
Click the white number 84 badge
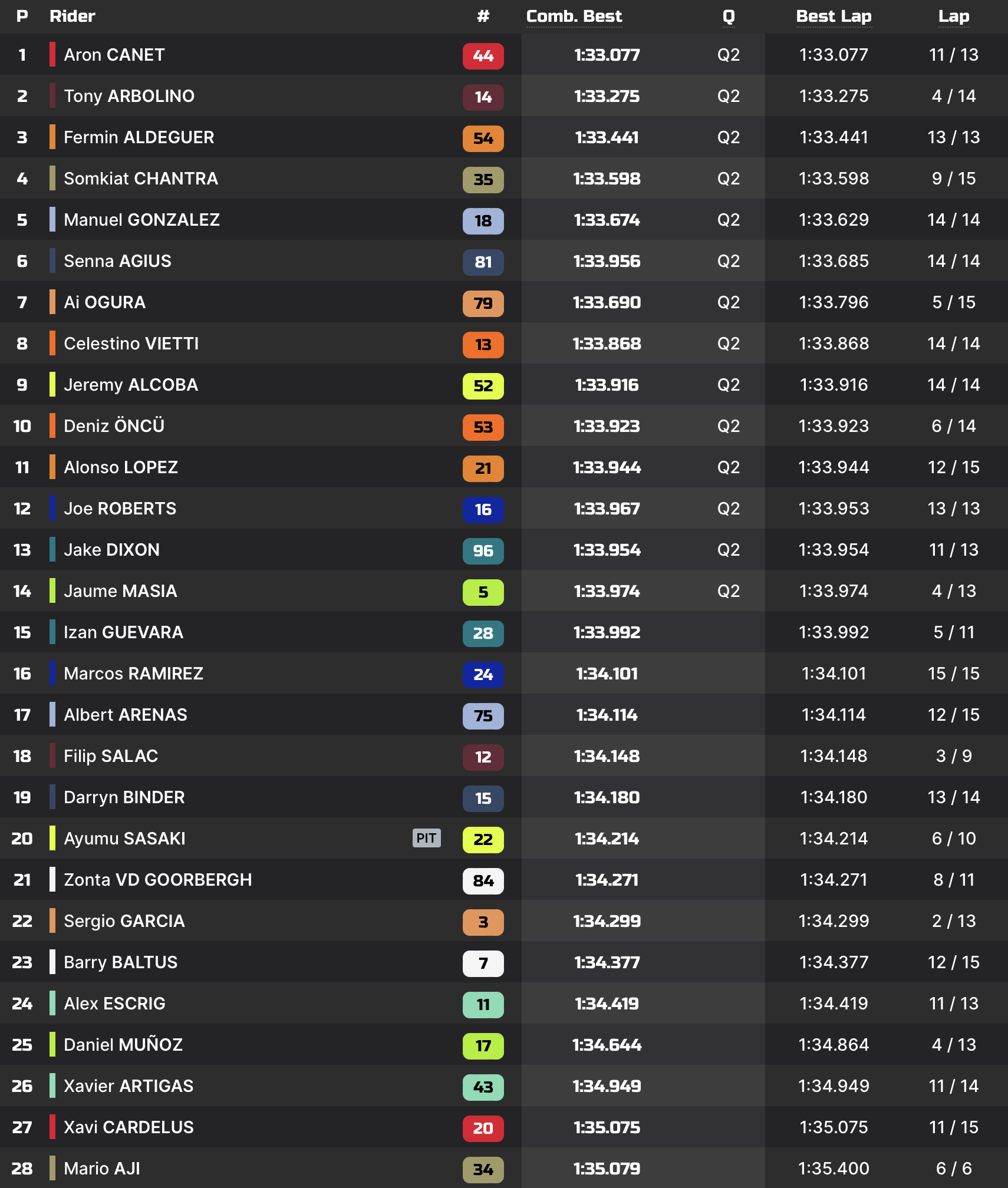pyautogui.click(x=483, y=881)
